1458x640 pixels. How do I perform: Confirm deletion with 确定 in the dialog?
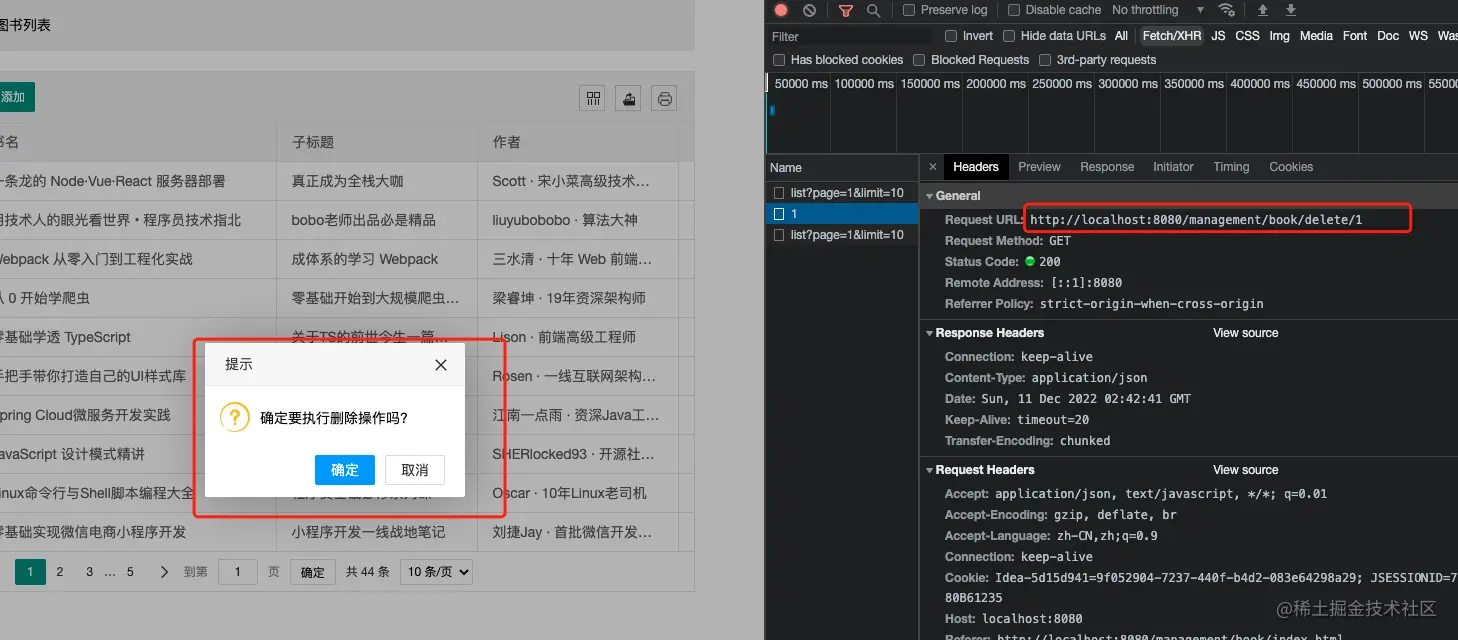(345, 470)
